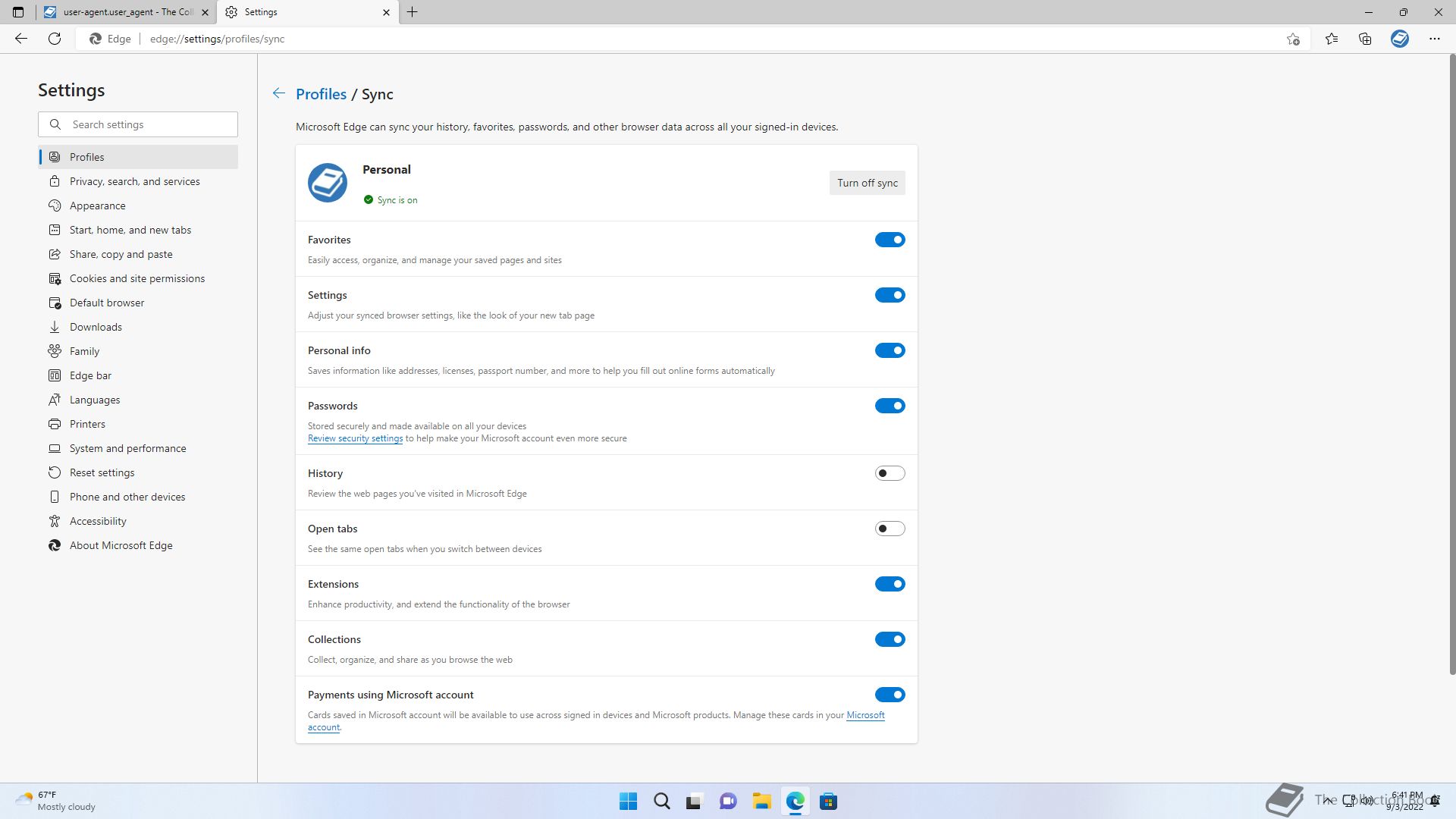Disable Extensions sync toggle
The height and width of the screenshot is (819, 1456).
click(890, 584)
